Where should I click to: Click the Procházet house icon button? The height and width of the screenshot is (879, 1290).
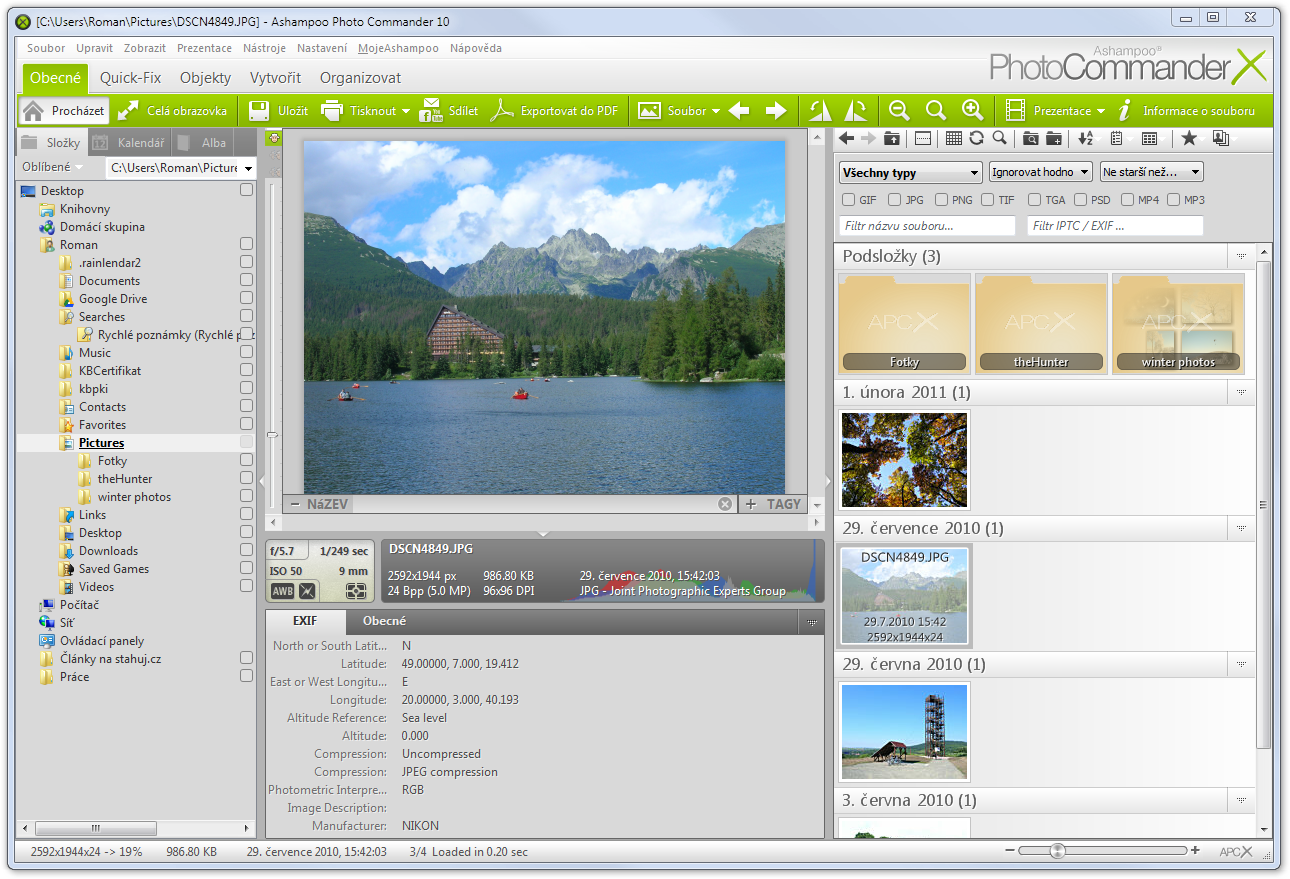coord(64,111)
